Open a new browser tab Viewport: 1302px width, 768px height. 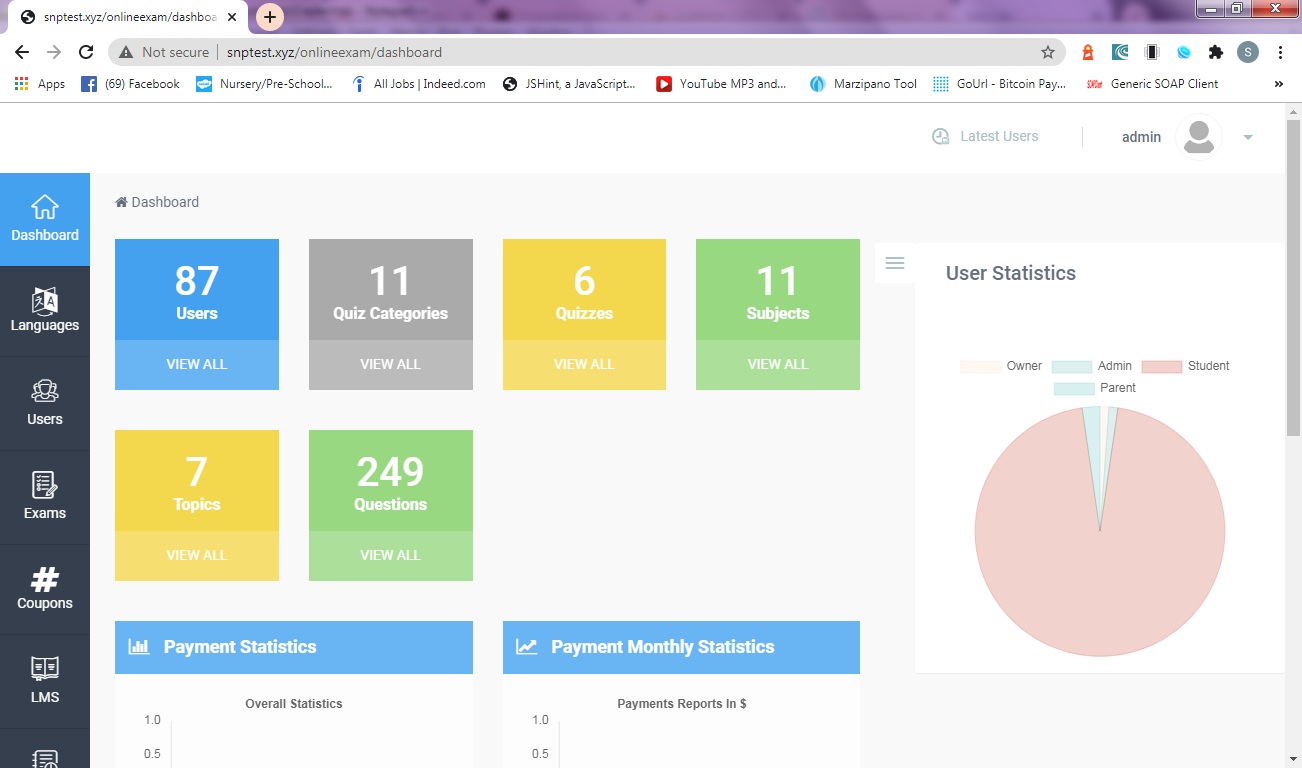[x=270, y=17]
